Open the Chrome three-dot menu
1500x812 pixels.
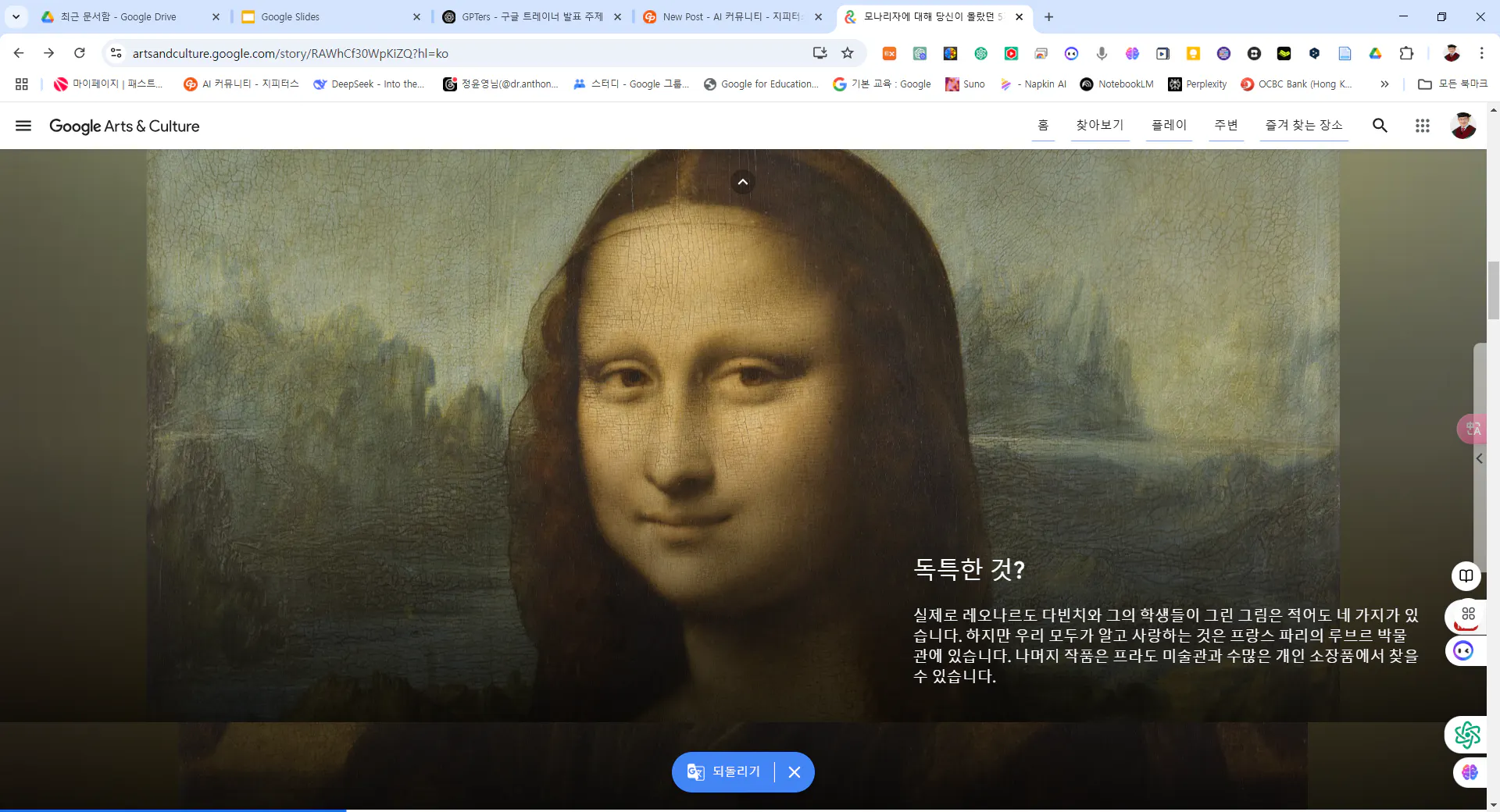point(1481,53)
